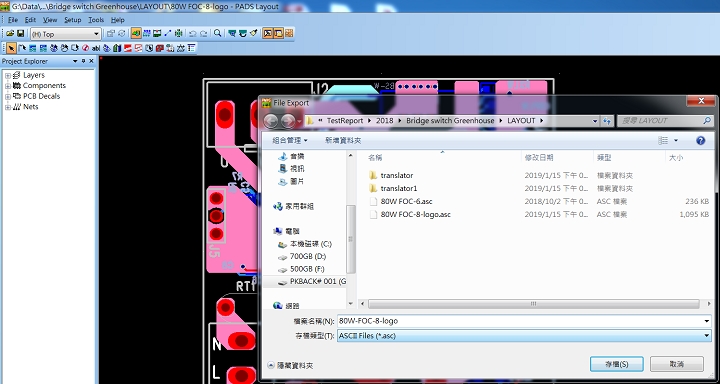Open the 組合管理 organize dropdown
Image resolution: width=720 pixels, height=384 pixels.
pyautogui.click(x=290, y=141)
